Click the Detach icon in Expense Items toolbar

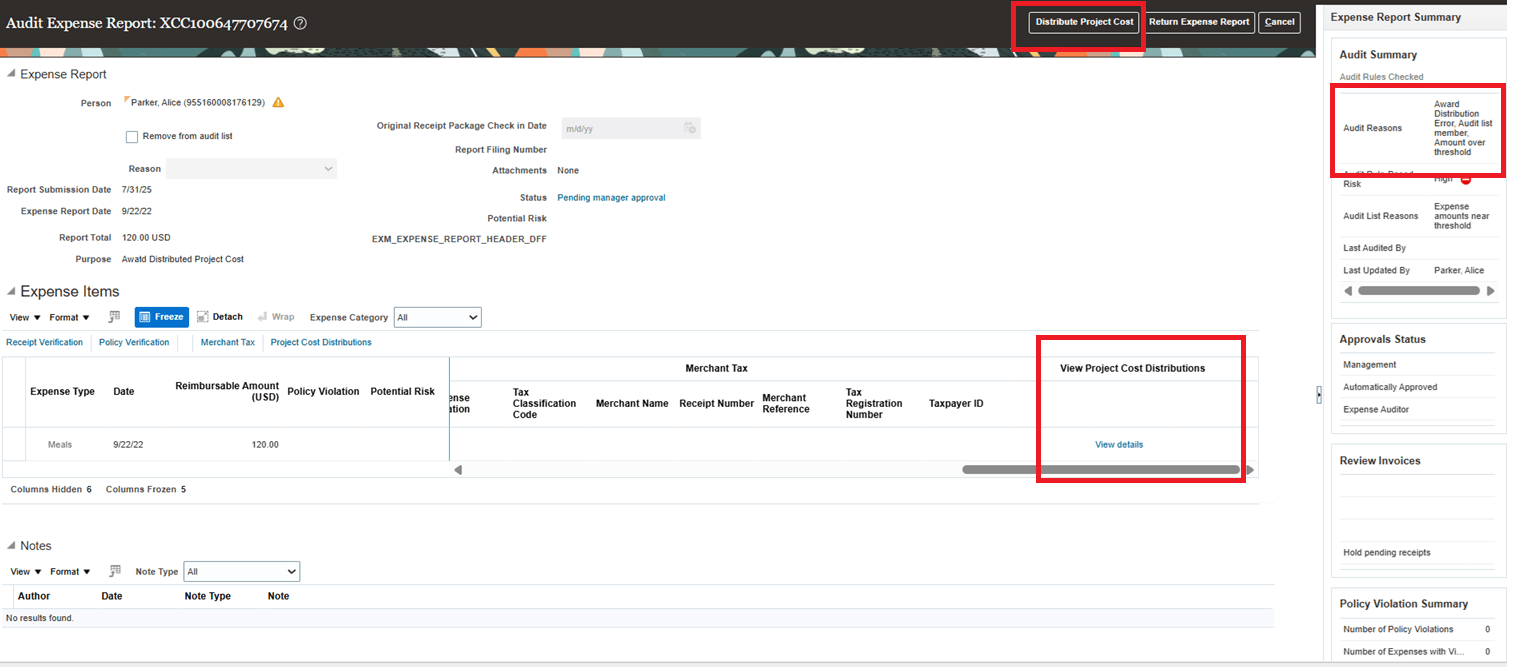(219, 316)
